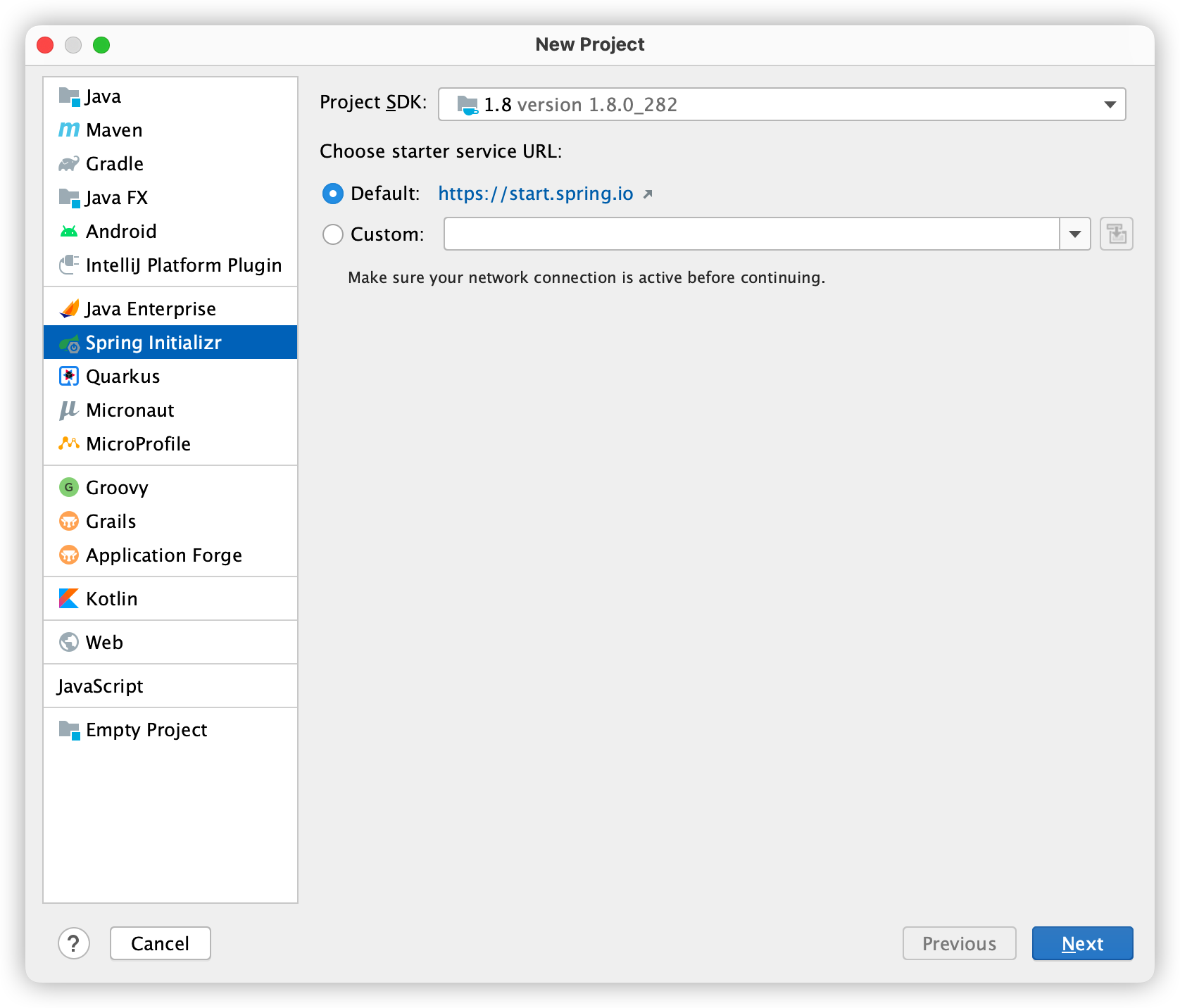Screen dimensions: 1180x1008
Task: Click the Next button
Action: click(x=1083, y=943)
